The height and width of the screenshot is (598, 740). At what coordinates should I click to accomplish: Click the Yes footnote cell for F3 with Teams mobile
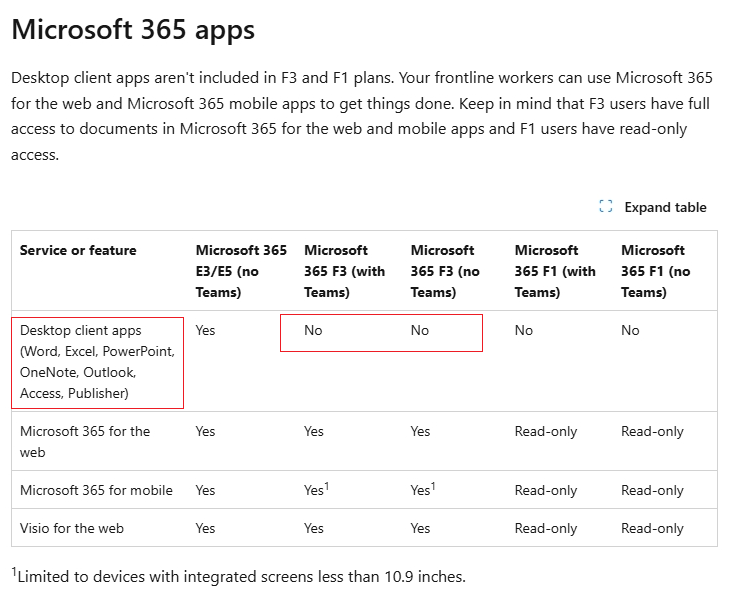(x=316, y=489)
